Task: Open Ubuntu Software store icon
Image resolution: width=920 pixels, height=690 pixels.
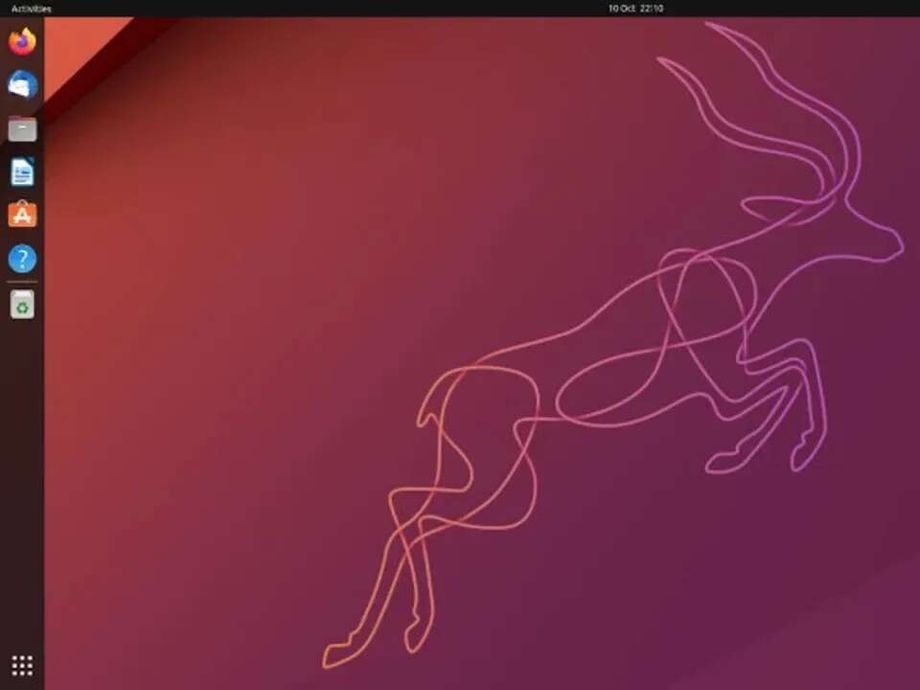Action: tap(22, 214)
